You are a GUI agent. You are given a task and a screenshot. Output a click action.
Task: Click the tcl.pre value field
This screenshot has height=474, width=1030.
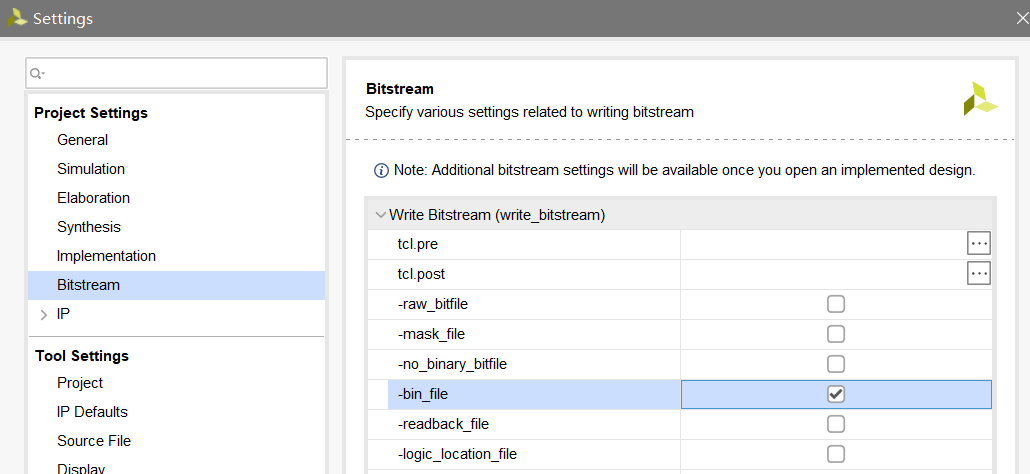click(822, 244)
